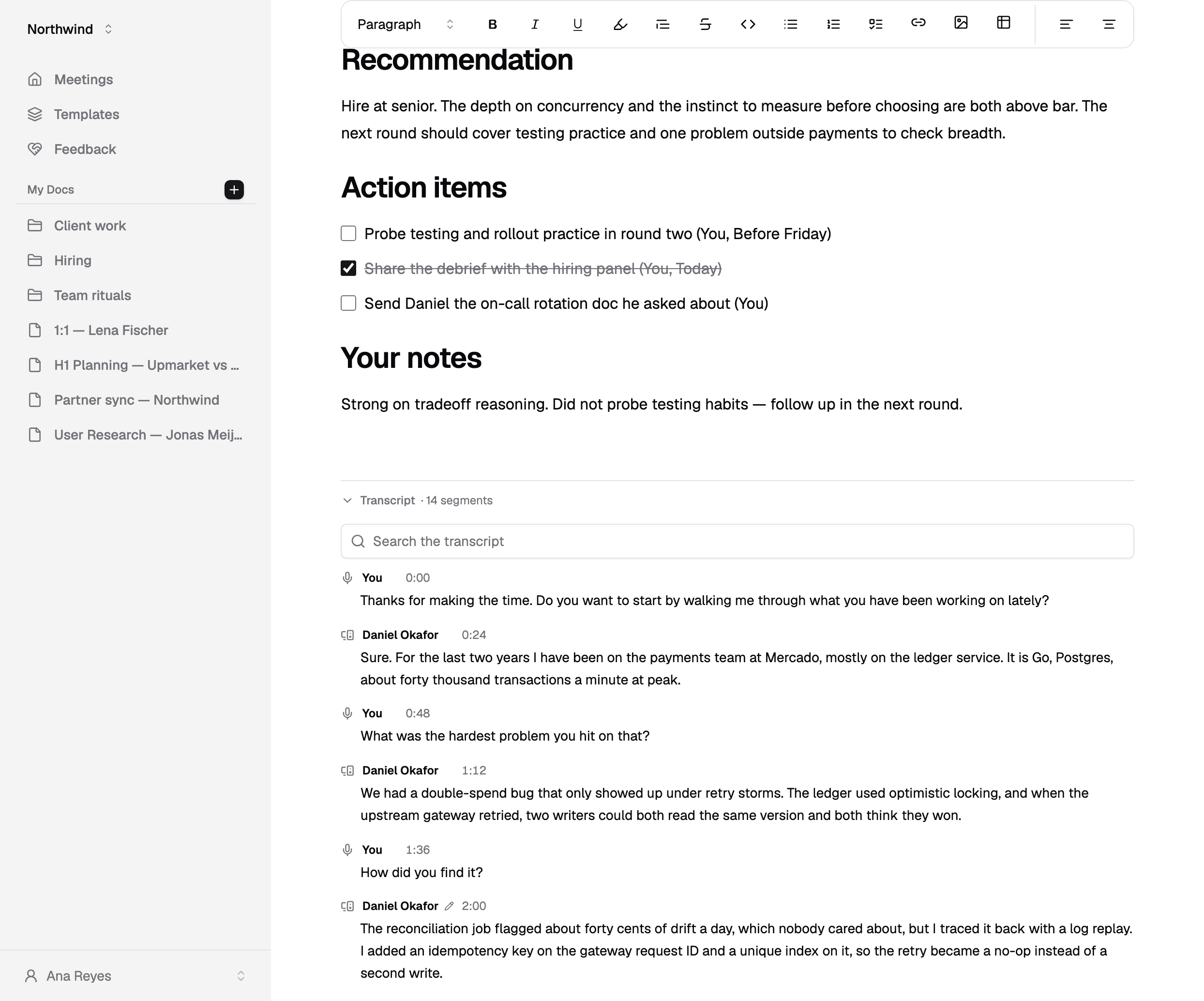This screenshot has height=1001, width=1204.
Task: Jump to the 1:12 transcript timestamp
Action: pyautogui.click(x=474, y=771)
